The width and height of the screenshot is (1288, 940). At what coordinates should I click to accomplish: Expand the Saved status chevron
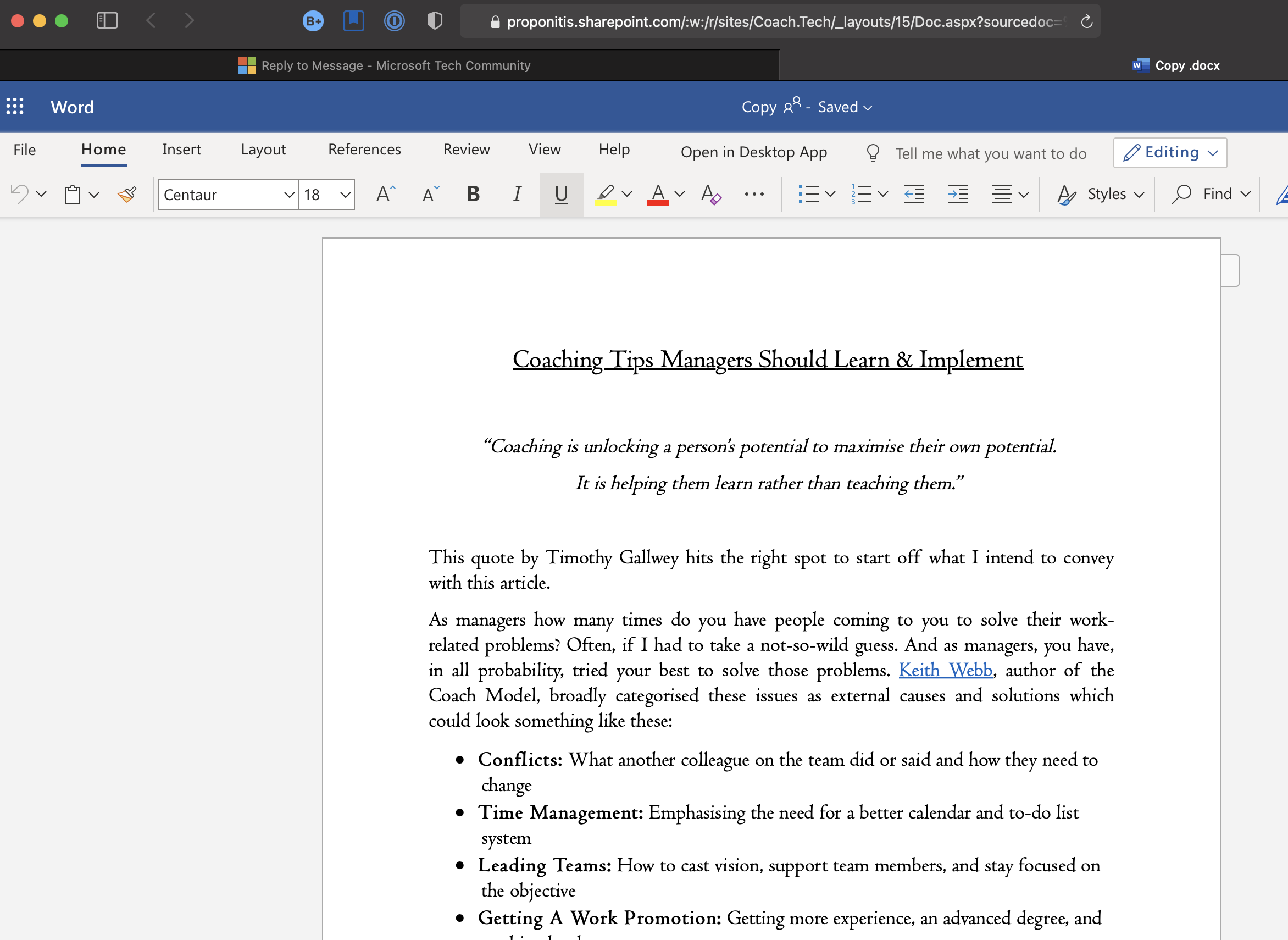click(868, 108)
